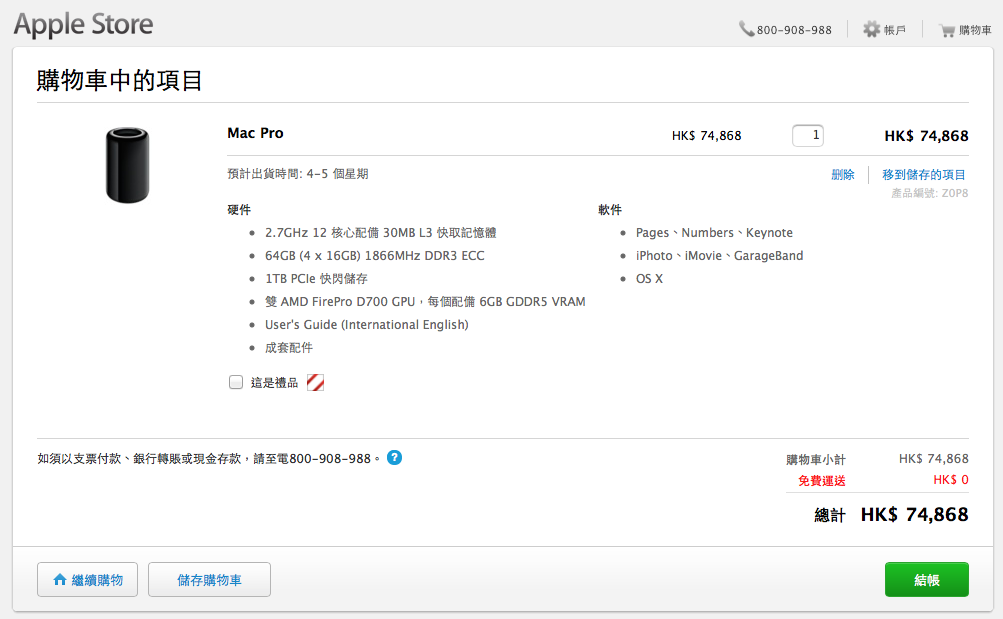Screen dimensions: 1003x619
Task: Click the 雙 AMD FirePro D700 GPU line
Action: coord(425,302)
